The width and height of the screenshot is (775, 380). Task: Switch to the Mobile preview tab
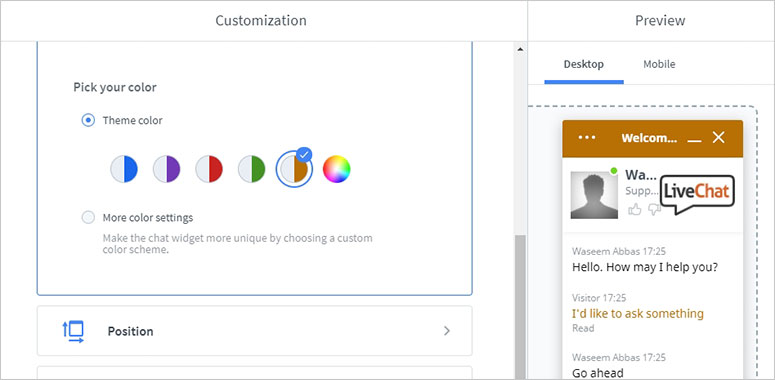(659, 64)
